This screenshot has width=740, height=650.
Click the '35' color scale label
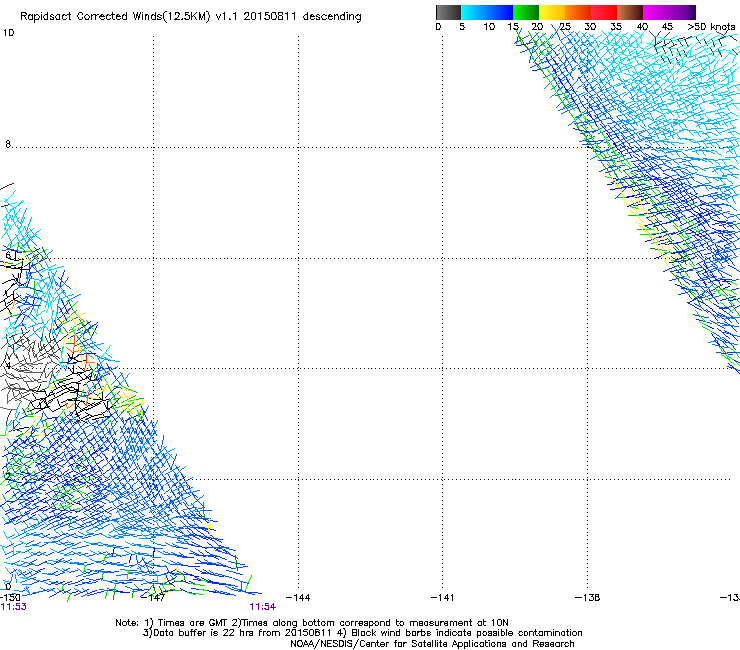(616, 26)
